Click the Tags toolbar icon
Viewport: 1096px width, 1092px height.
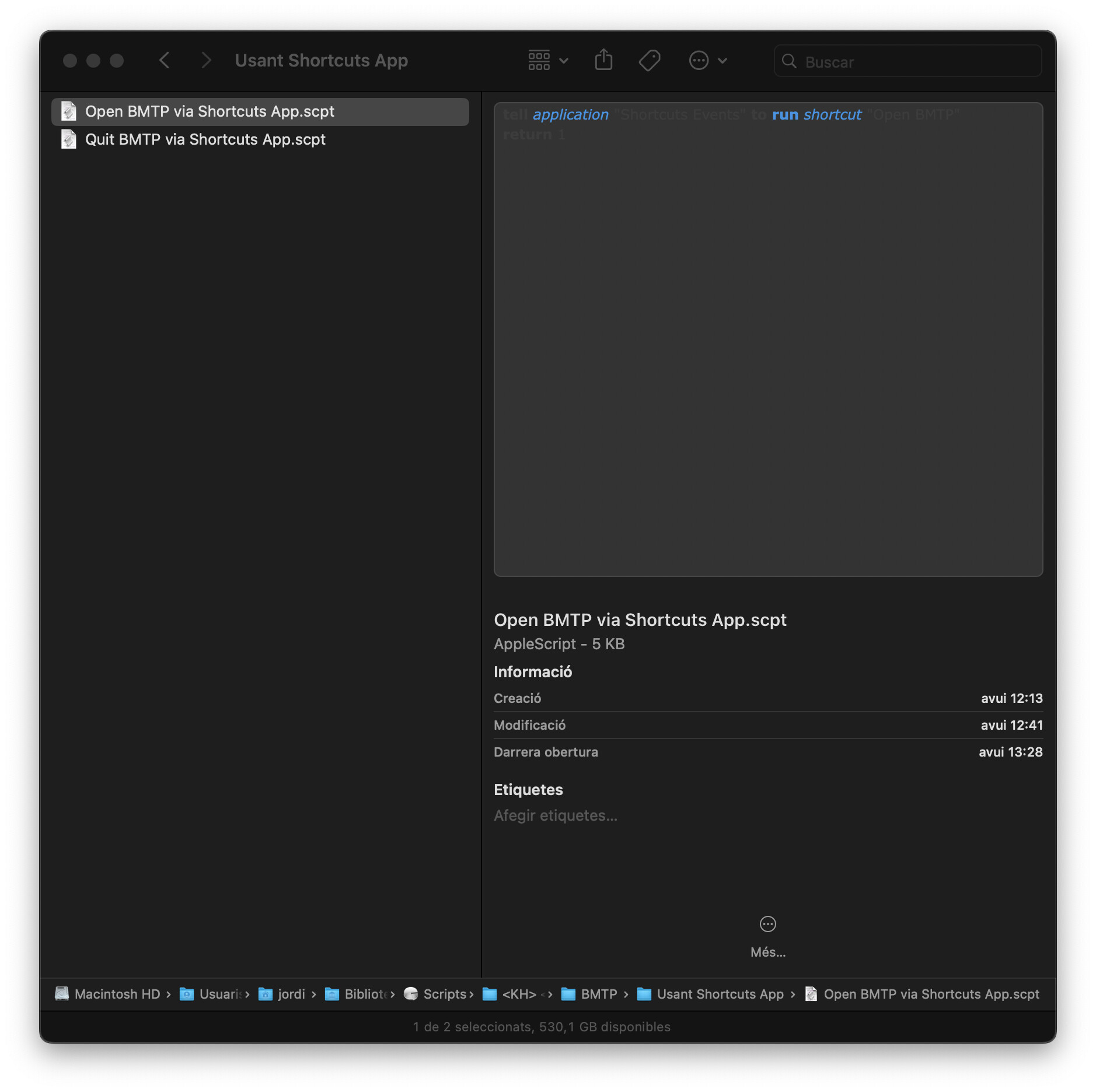point(649,60)
